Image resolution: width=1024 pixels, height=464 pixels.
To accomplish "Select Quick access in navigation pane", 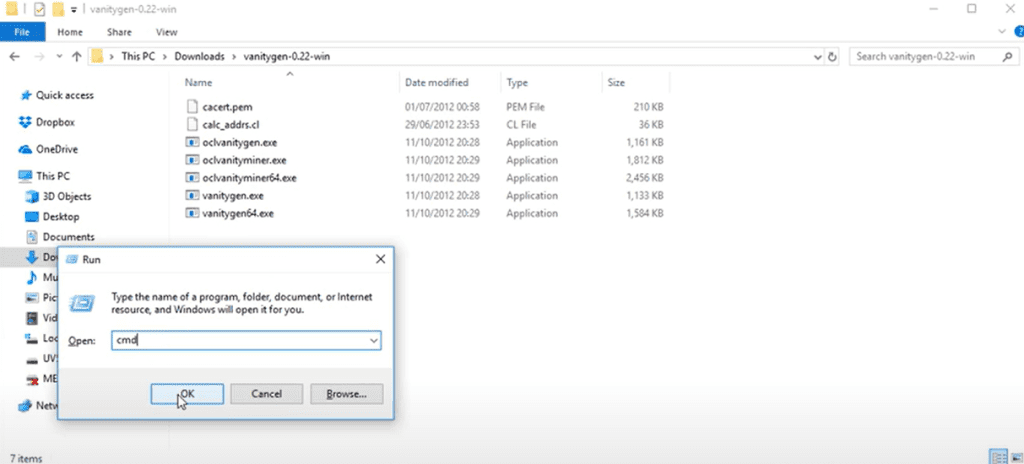I will click(64, 95).
